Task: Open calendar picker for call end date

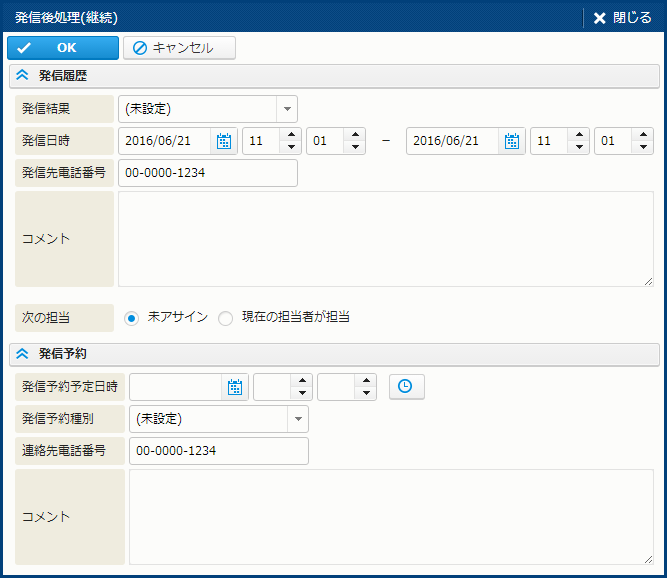Action: click(x=512, y=142)
